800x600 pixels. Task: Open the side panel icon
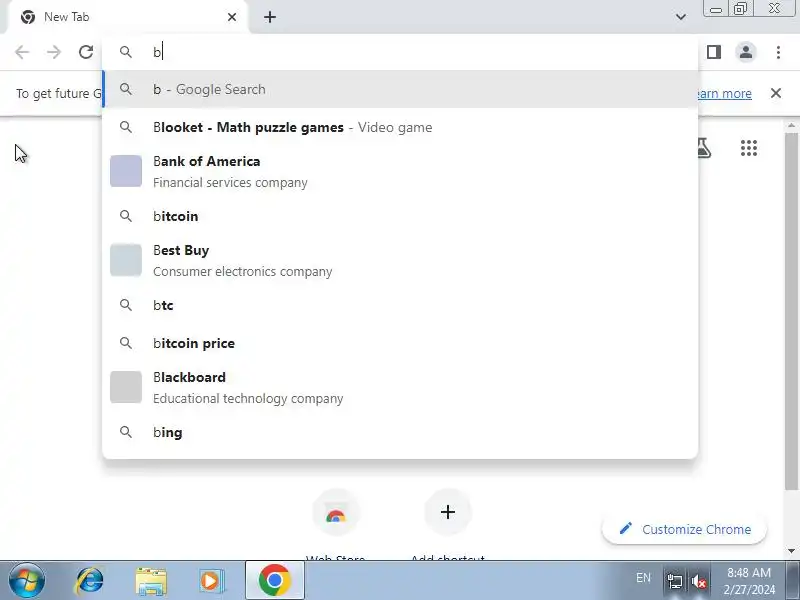pyautogui.click(x=714, y=52)
